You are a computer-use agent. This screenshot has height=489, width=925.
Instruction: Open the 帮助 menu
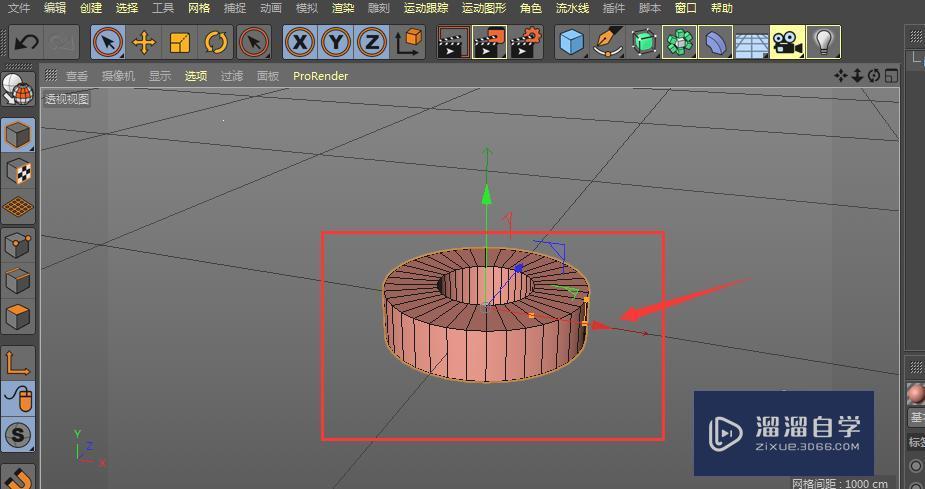[721, 8]
